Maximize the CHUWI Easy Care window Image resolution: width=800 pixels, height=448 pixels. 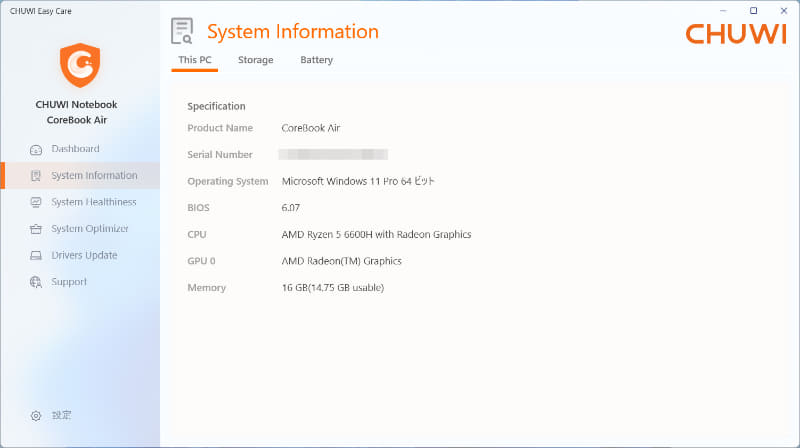753,11
